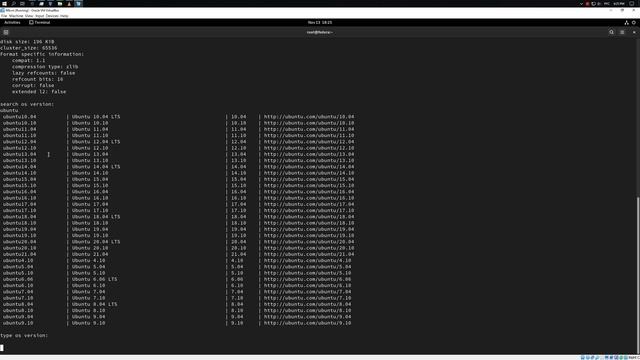Viewport: 640px width, 360px height.
Task: Open terminal search
Action: 611,32
